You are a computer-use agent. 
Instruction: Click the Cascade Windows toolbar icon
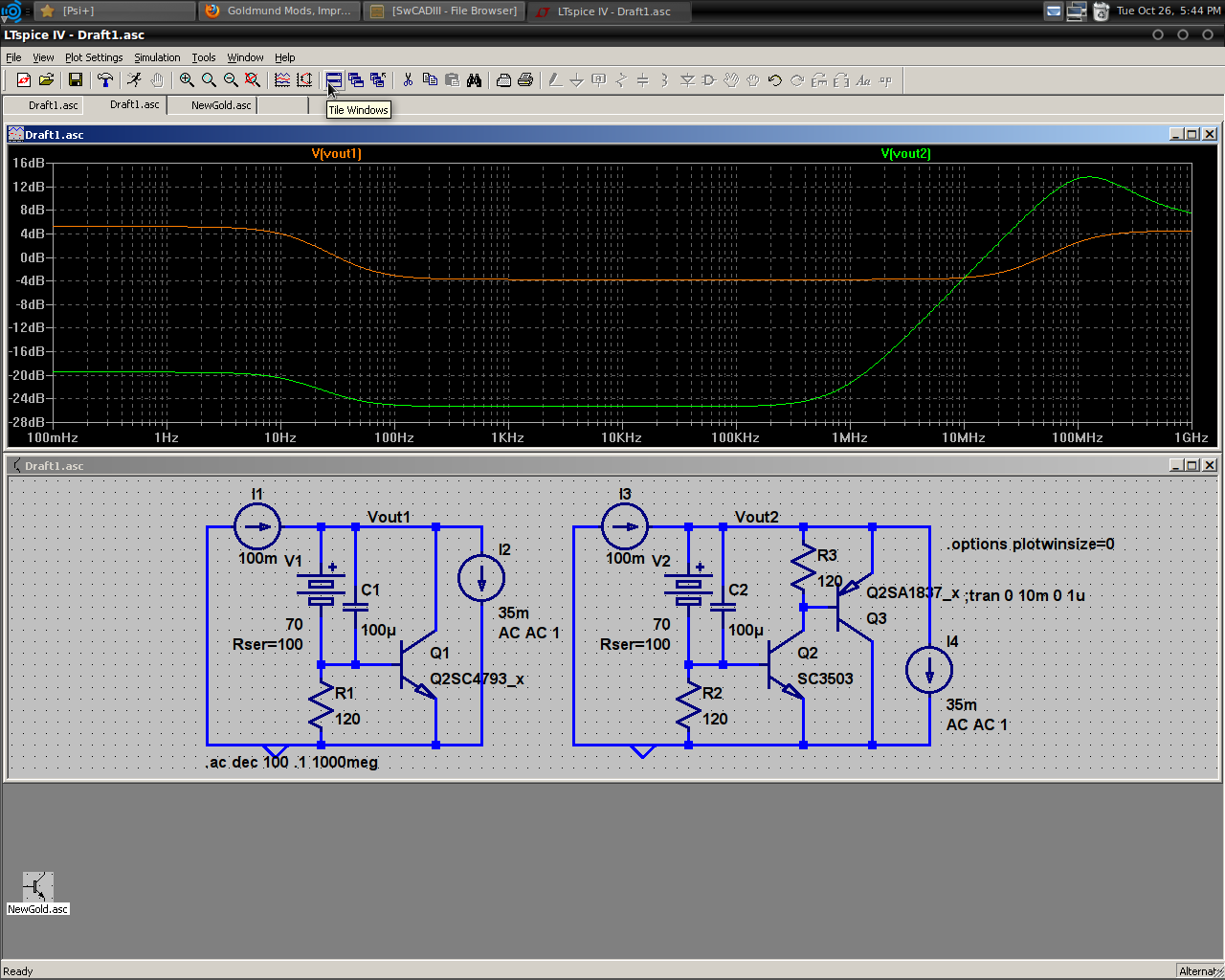[356, 80]
